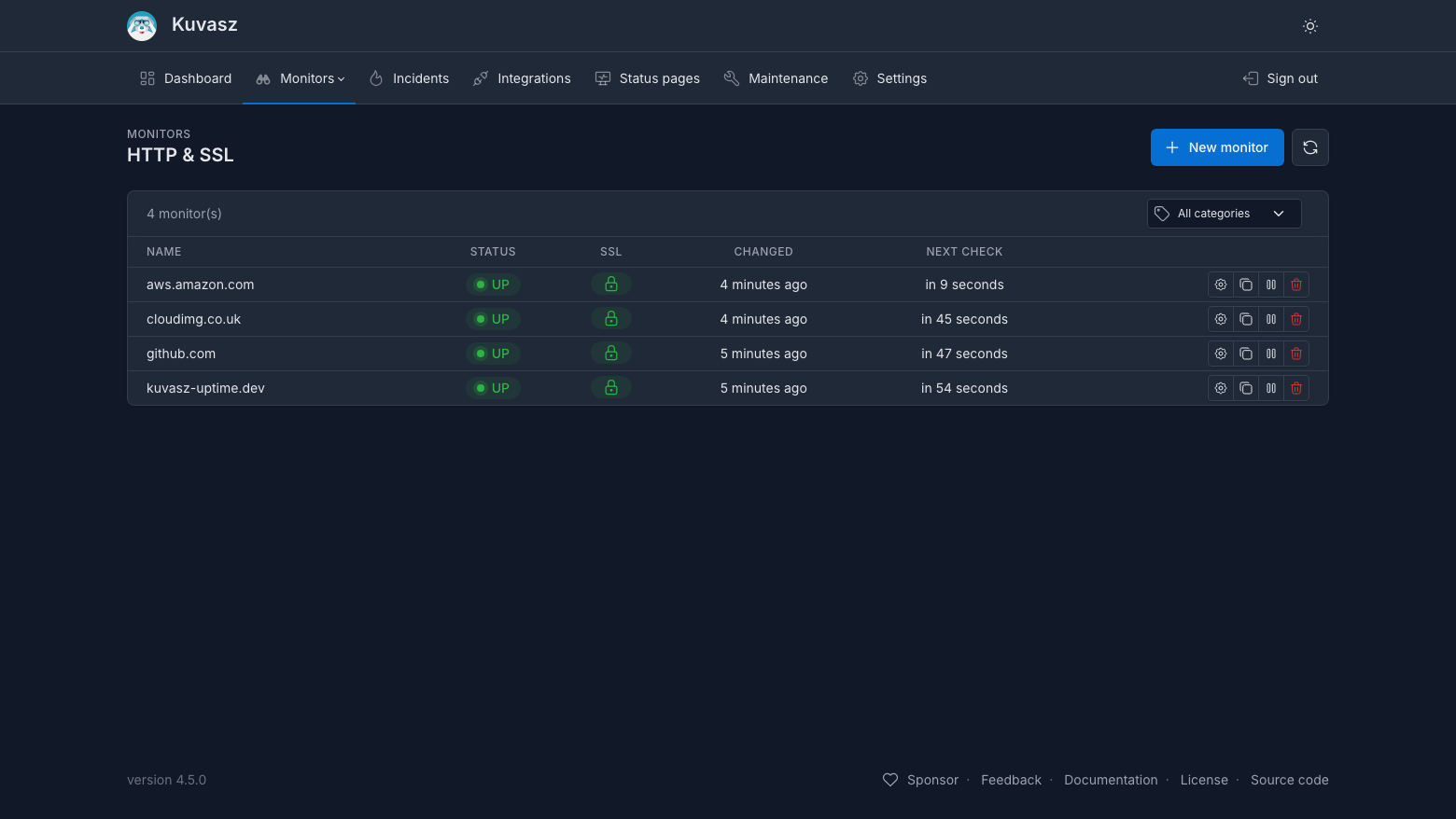Image resolution: width=1456 pixels, height=819 pixels.
Task: Open the Documentation link
Action: coord(1111,780)
